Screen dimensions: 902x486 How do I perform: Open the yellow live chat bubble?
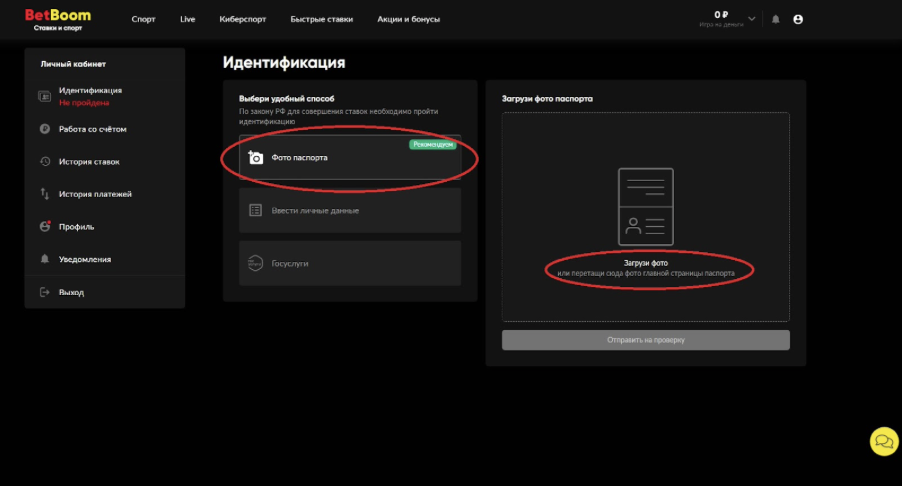point(884,442)
